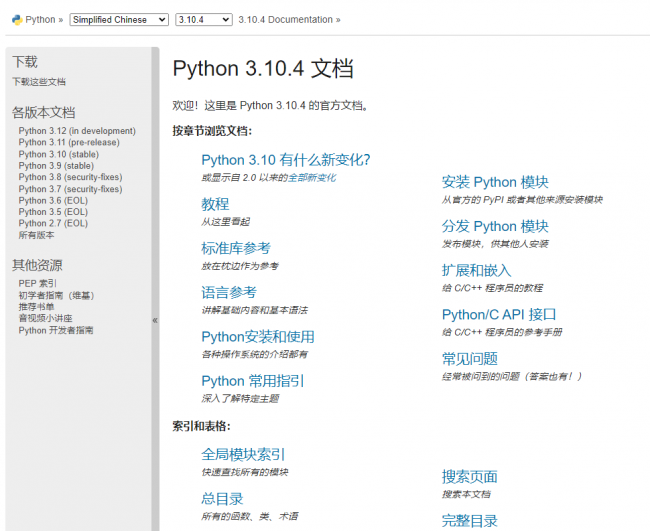Open 搜索页面 link
Screen dimensions: 650x531
click(470, 477)
